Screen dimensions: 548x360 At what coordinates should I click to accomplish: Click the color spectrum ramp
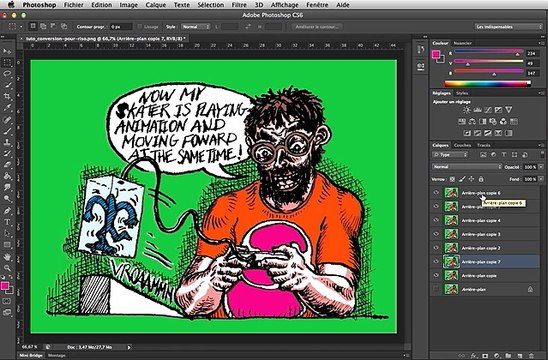(488, 84)
